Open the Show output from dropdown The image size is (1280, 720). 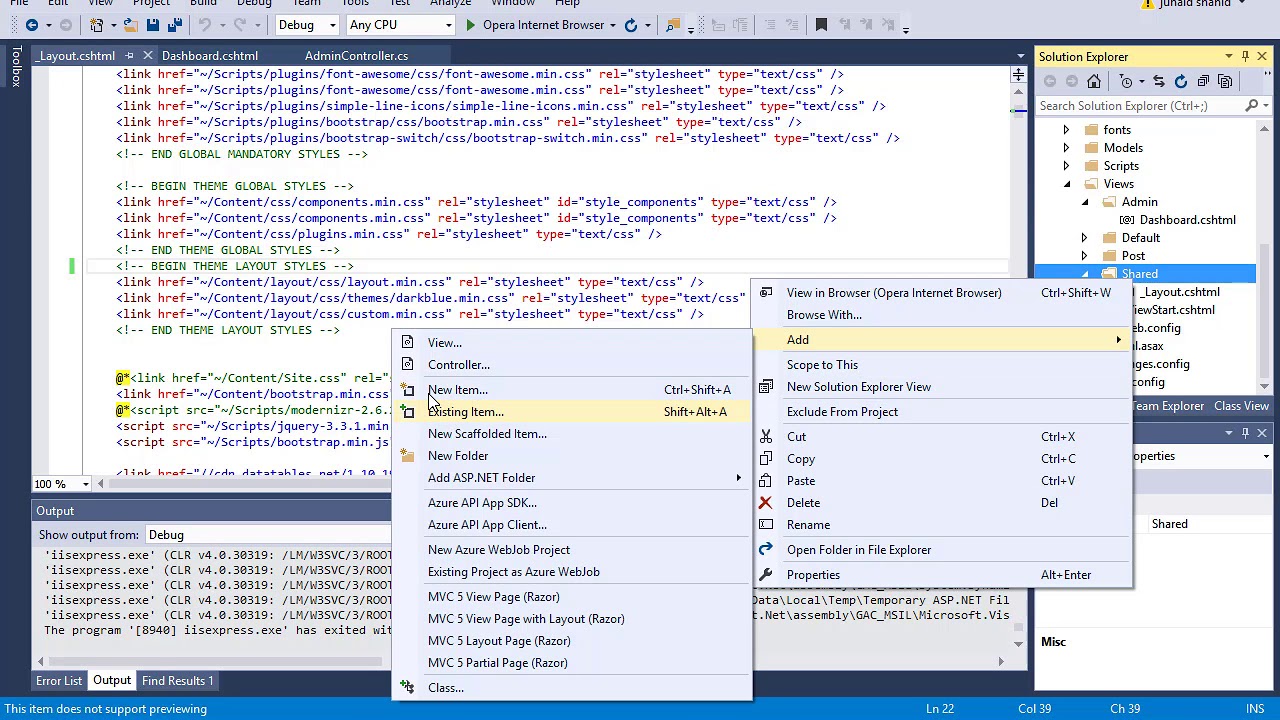[268, 535]
